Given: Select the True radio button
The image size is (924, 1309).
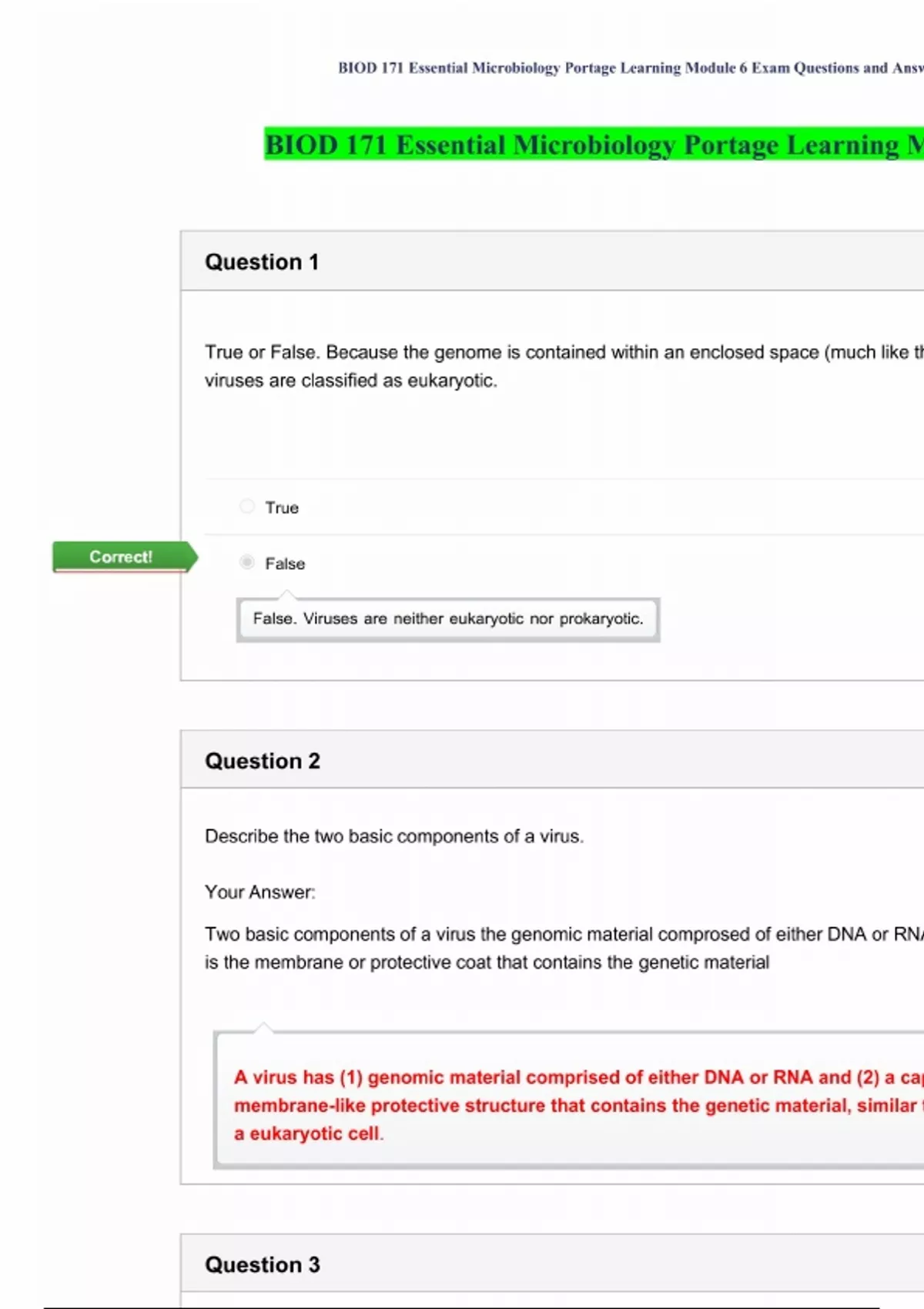Looking at the screenshot, I should 246,506.
